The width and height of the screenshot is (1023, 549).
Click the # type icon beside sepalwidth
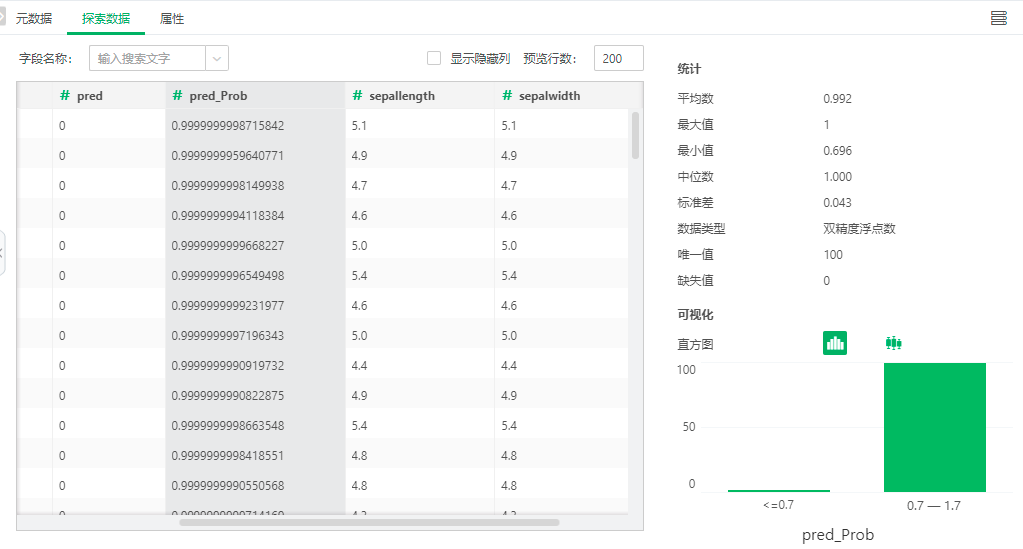pos(507,96)
